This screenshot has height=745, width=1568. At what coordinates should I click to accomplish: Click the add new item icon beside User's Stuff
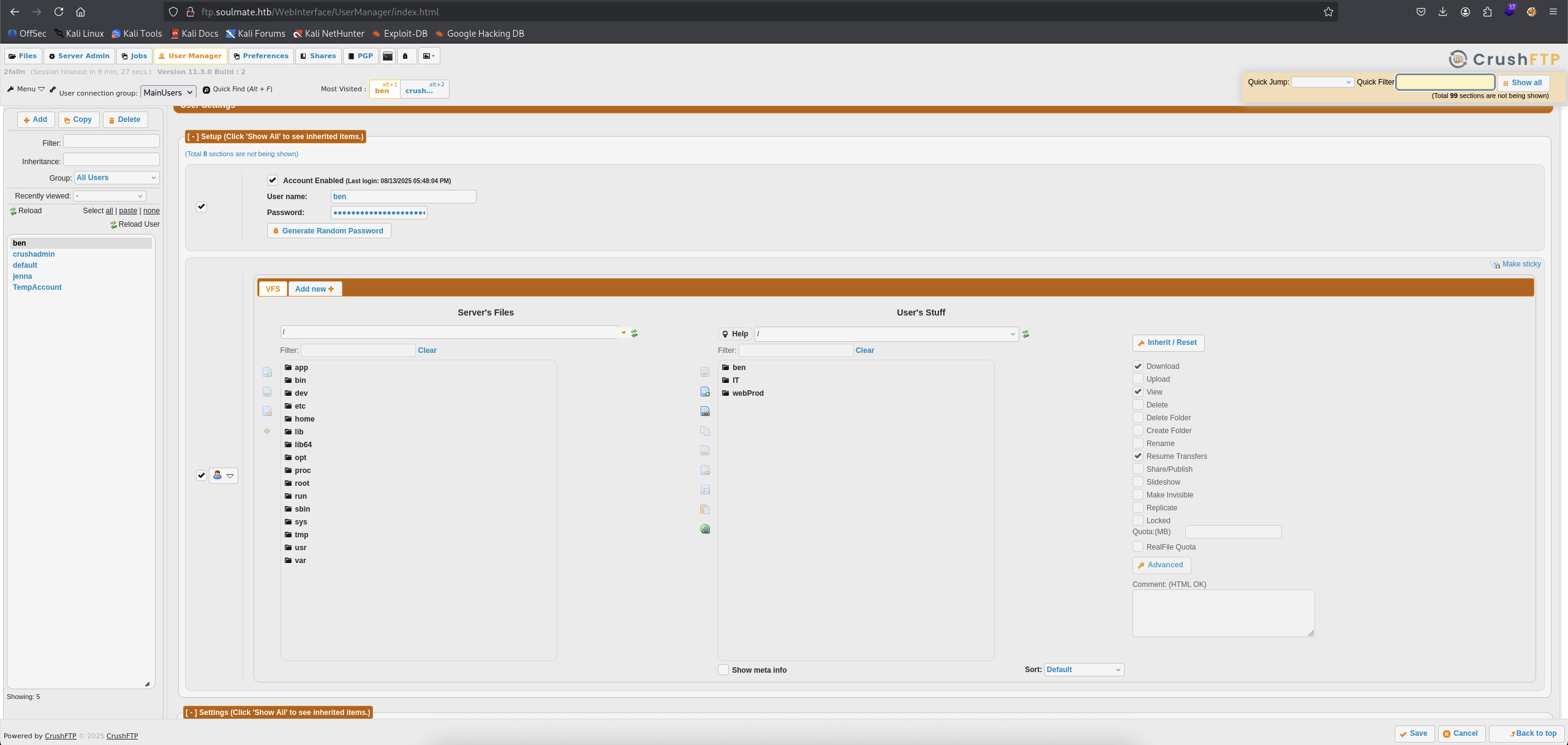[x=705, y=391]
